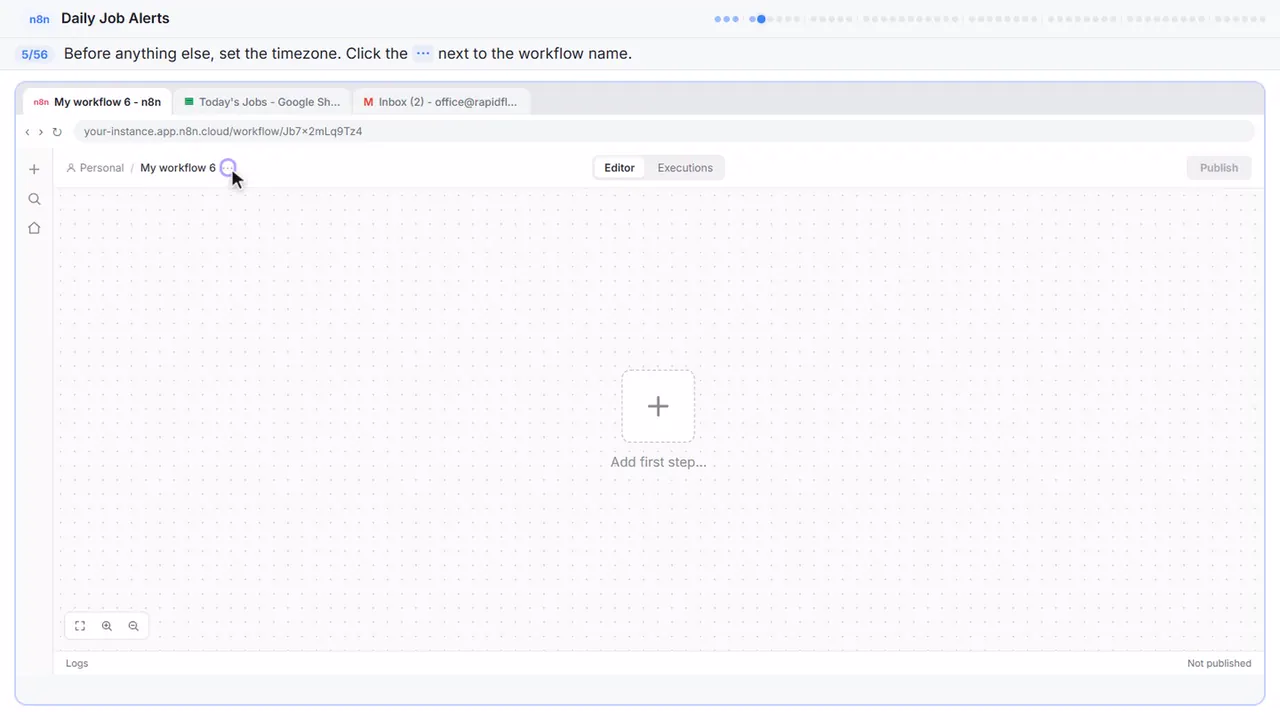Click the tutorial progress dots indicator

990,18
